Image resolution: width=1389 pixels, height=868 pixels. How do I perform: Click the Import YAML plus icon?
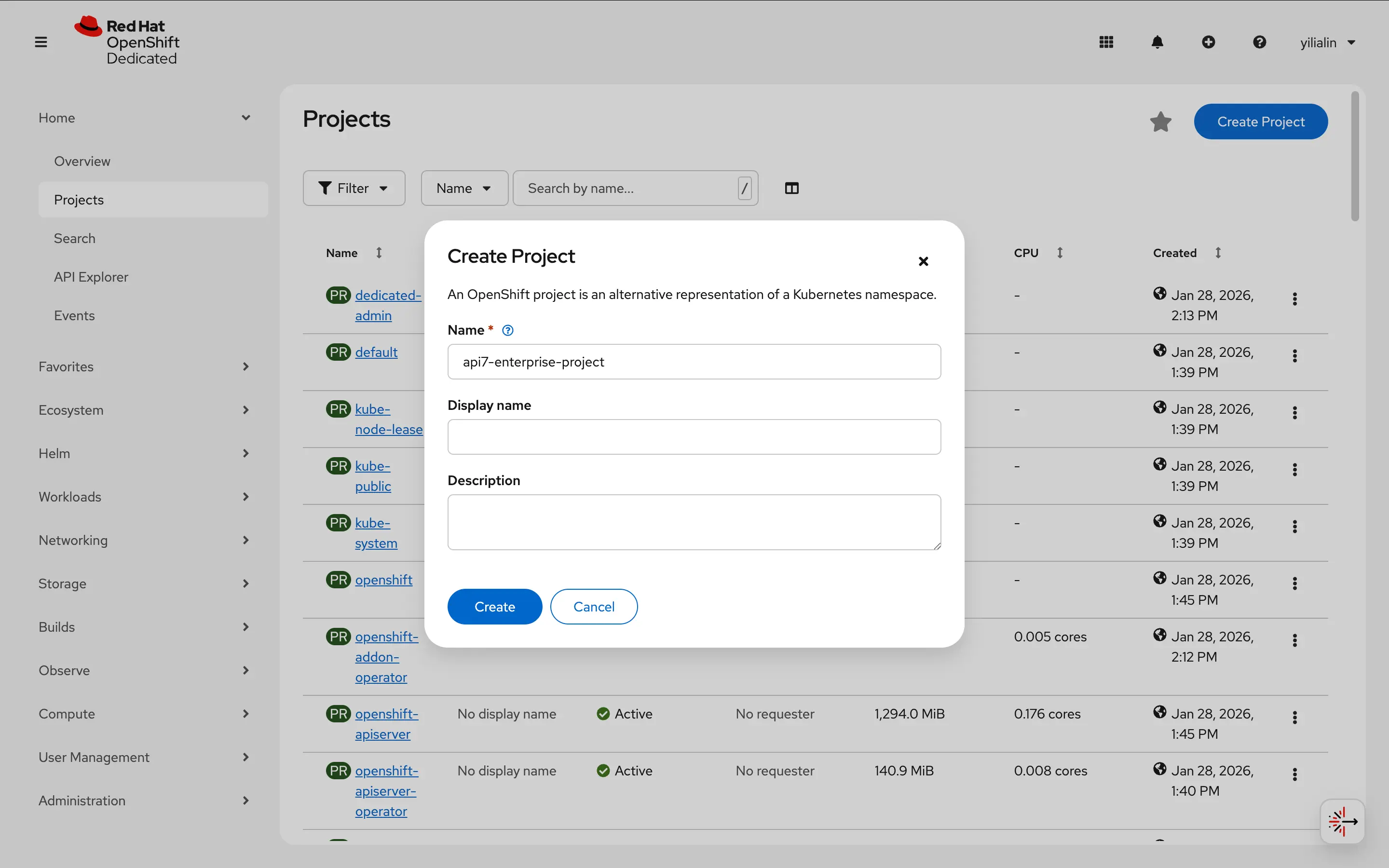click(x=1209, y=41)
